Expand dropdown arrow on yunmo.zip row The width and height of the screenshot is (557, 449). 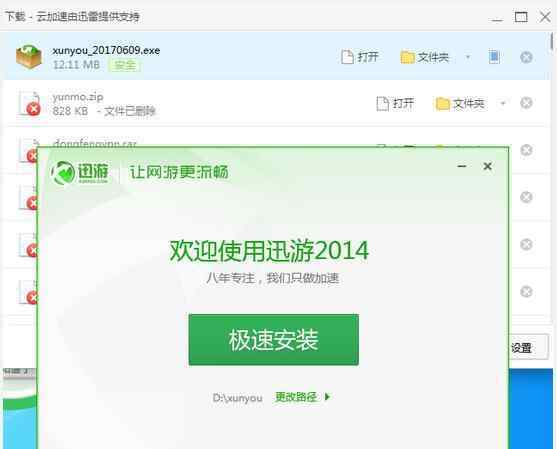tap(503, 103)
